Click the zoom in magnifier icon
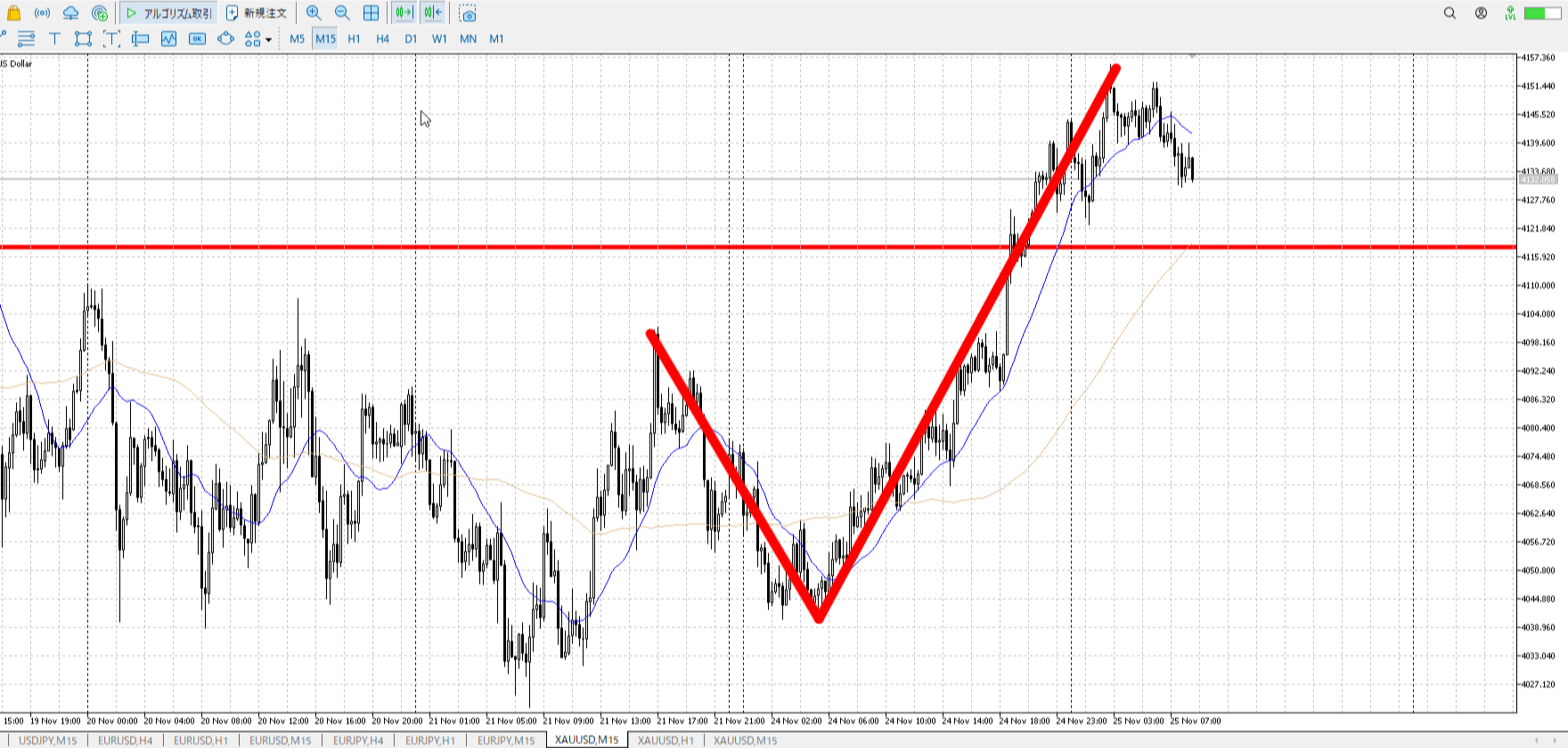 tap(314, 12)
